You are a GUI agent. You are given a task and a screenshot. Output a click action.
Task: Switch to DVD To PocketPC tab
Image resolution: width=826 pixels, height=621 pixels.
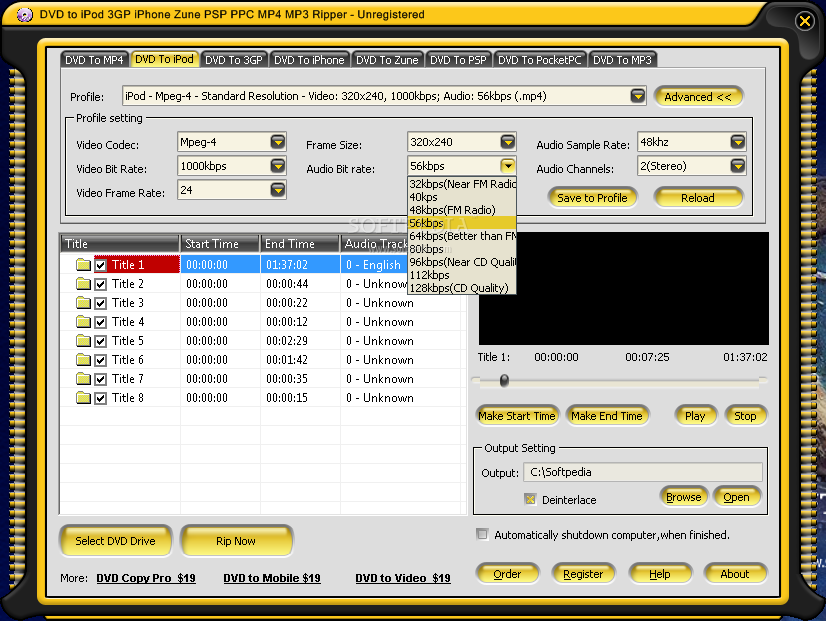click(539, 60)
